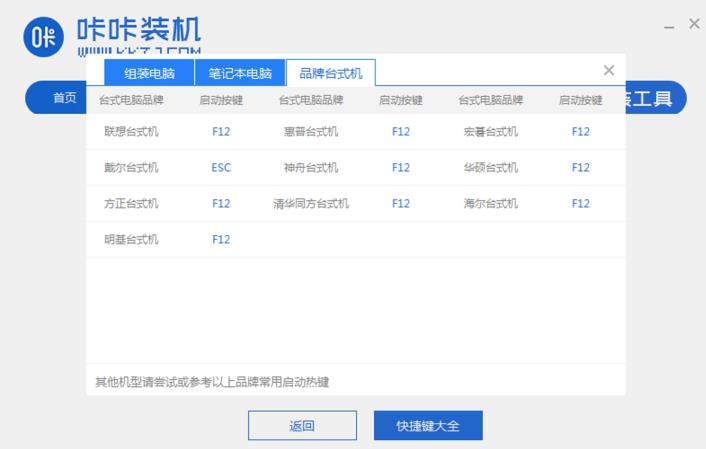Switch to the 笔记本电脑 tab
706x449 pixels.
[x=240, y=73]
